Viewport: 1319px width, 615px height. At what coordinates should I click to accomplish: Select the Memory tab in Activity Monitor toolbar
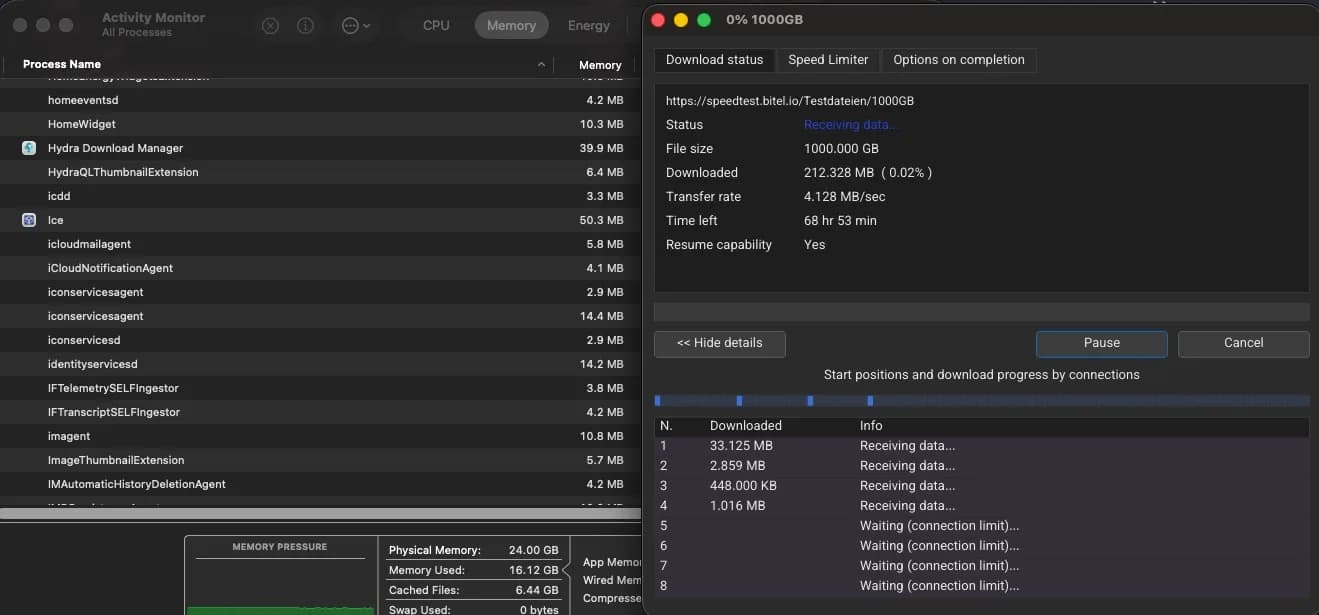[511, 26]
